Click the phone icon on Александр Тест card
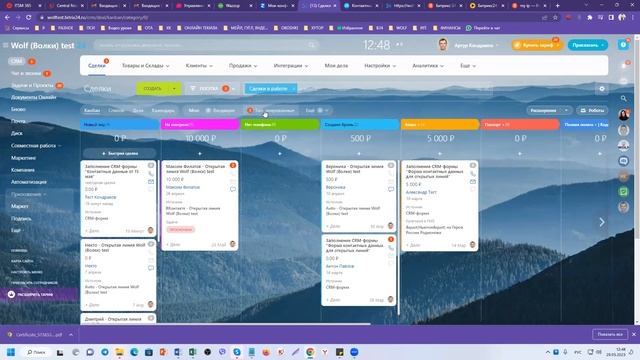The image size is (640, 360). tap(473, 174)
